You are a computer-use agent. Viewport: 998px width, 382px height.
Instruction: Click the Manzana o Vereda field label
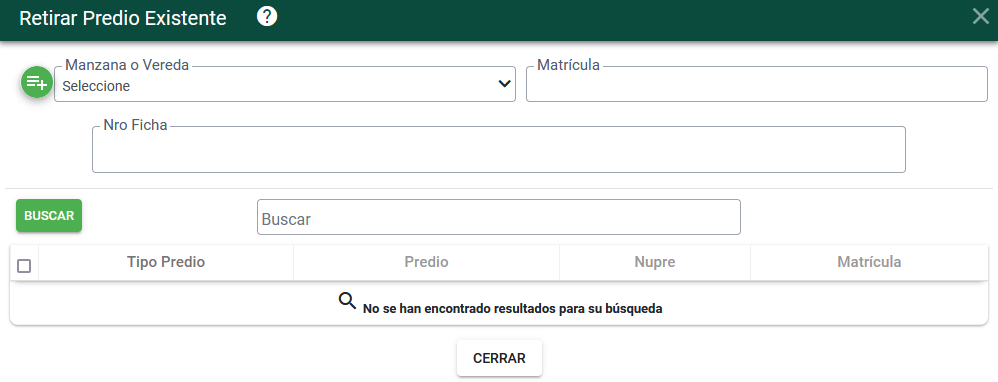[x=127, y=65]
